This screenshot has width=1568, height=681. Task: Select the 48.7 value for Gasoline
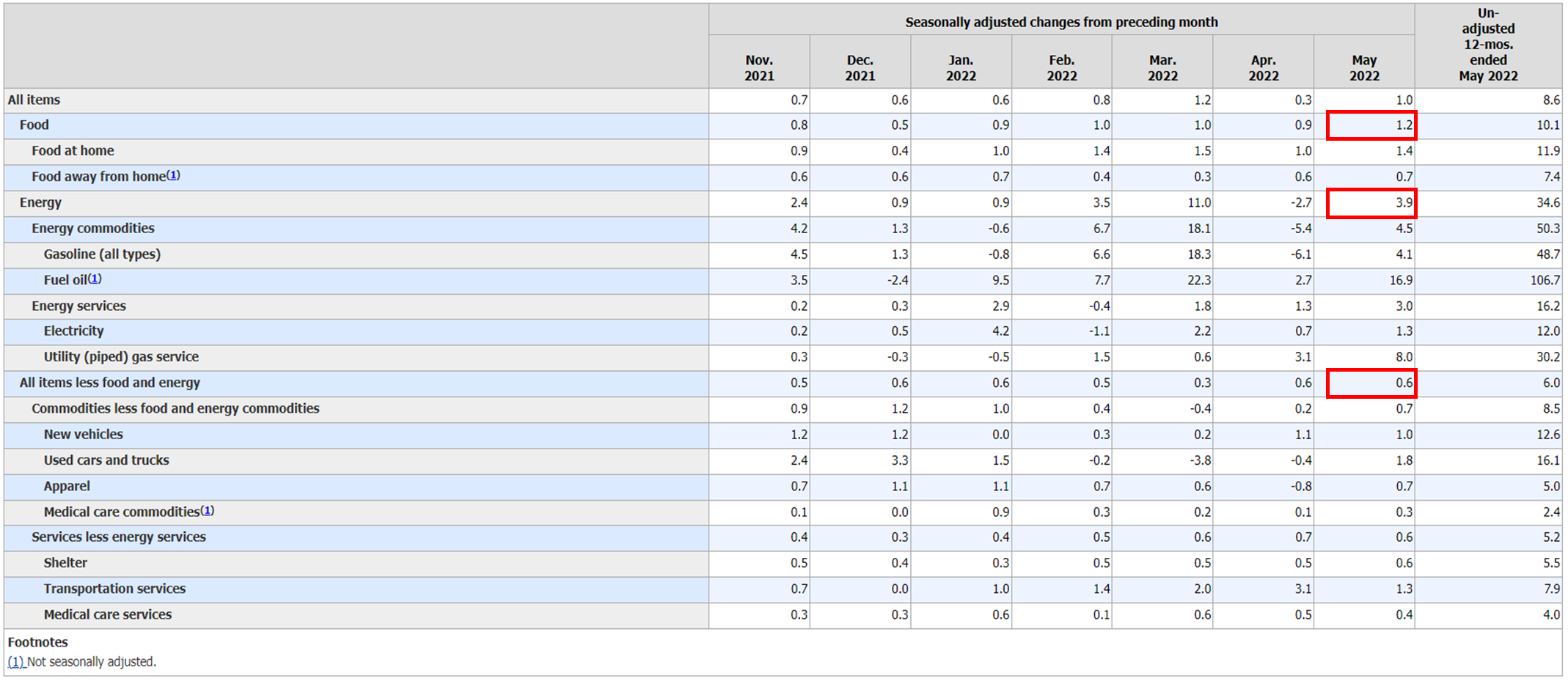coord(1548,254)
